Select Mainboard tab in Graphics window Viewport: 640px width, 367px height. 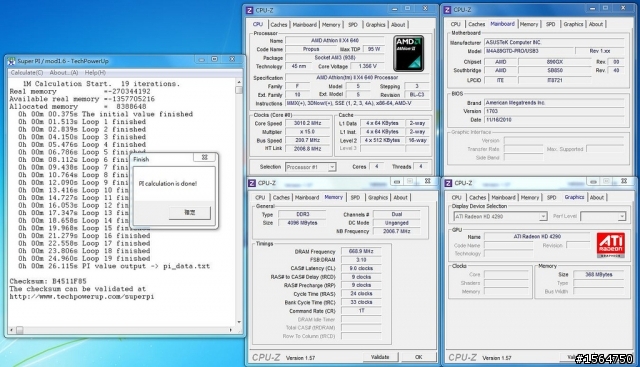tap(503, 198)
